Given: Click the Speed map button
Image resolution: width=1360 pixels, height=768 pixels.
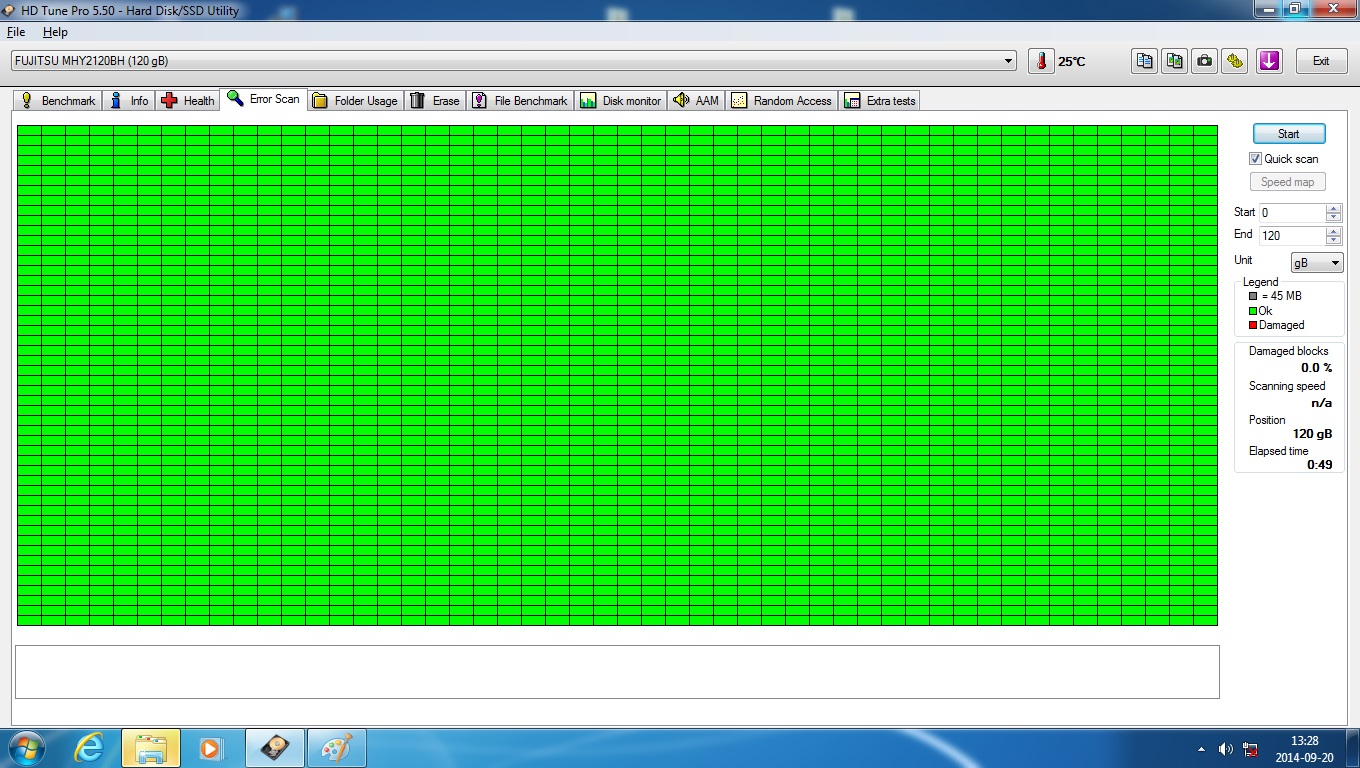Looking at the screenshot, I should point(1288,182).
